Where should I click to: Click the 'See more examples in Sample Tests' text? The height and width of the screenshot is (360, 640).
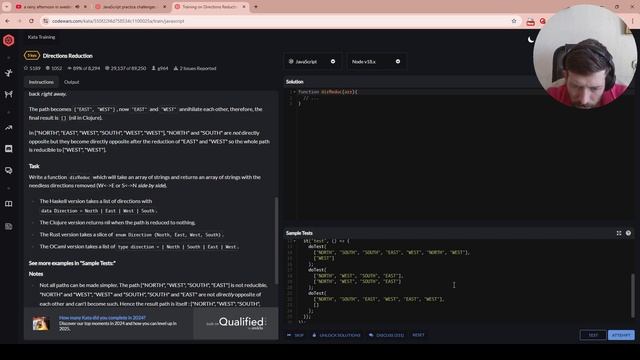pos(72,263)
